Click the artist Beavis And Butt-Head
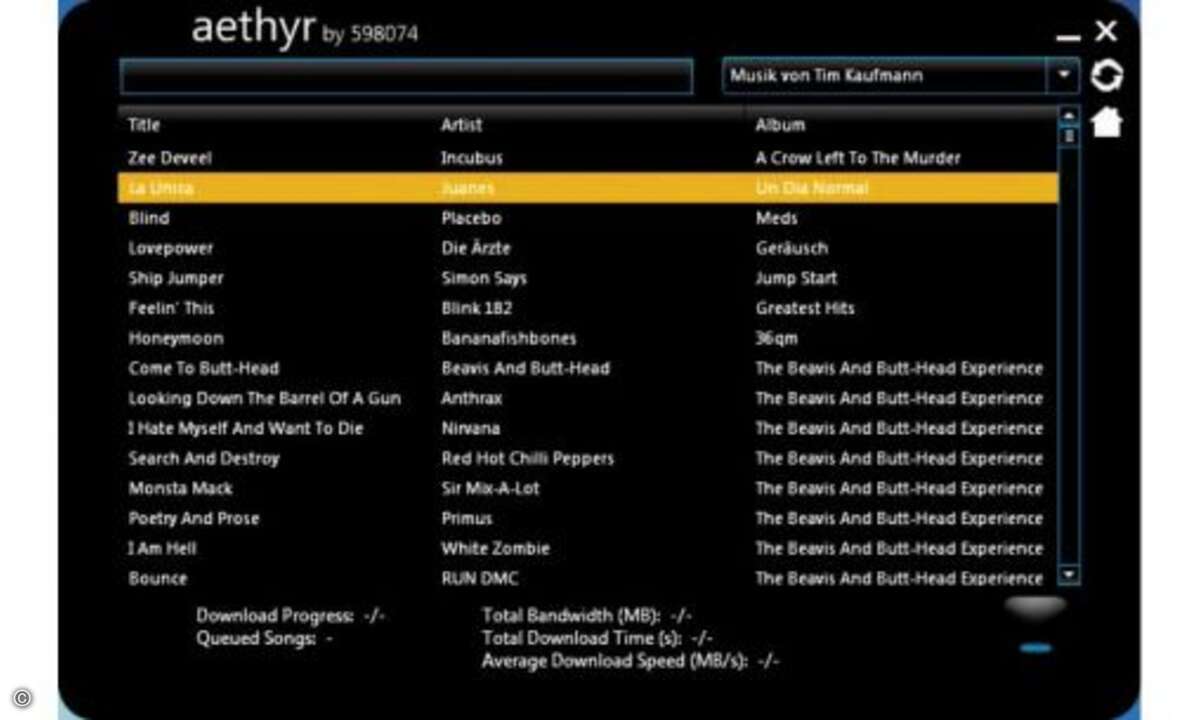The width and height of the screenshot is (1200, 720). 525,368
